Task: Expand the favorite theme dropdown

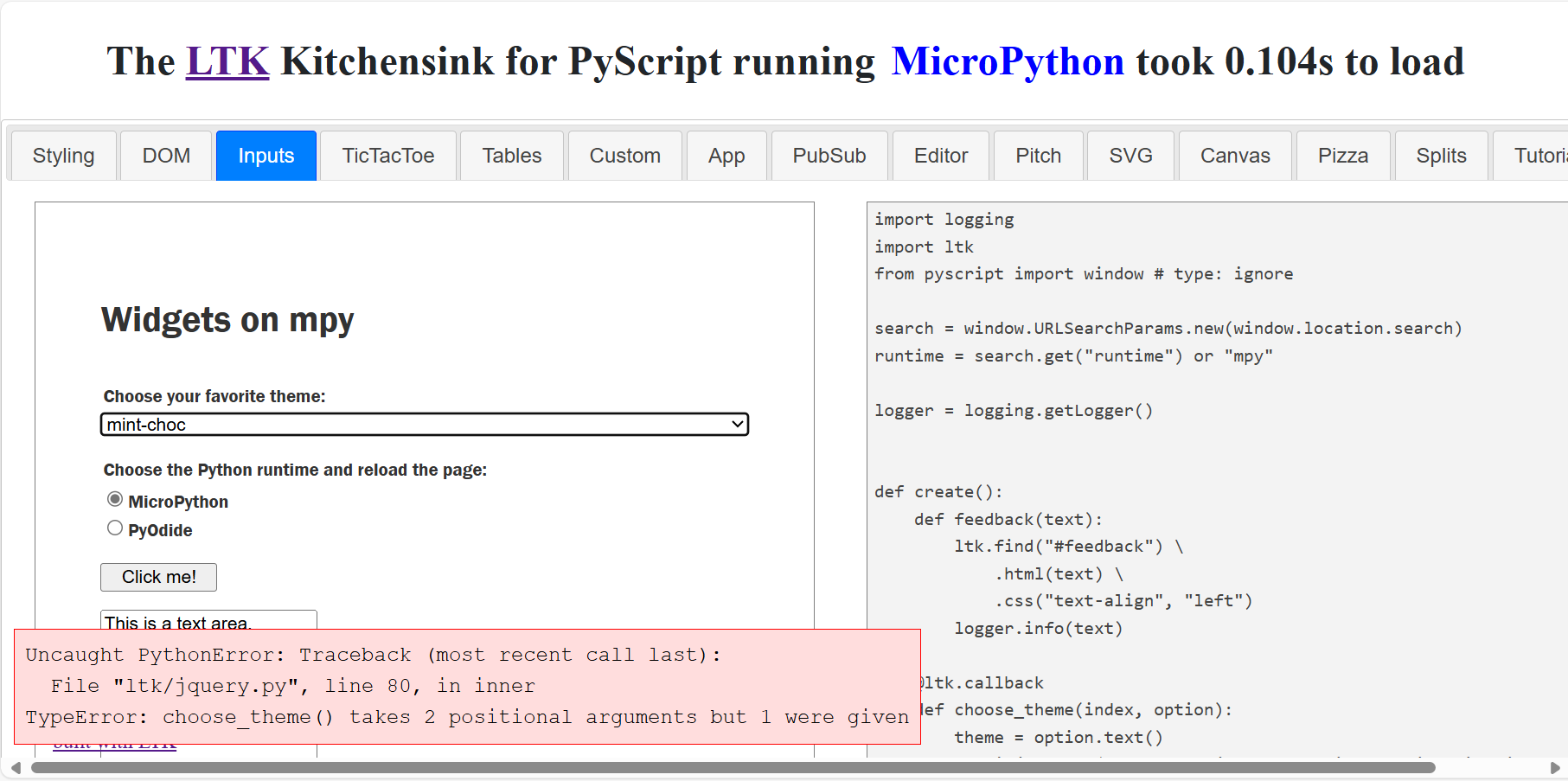Action: [424, 425]
